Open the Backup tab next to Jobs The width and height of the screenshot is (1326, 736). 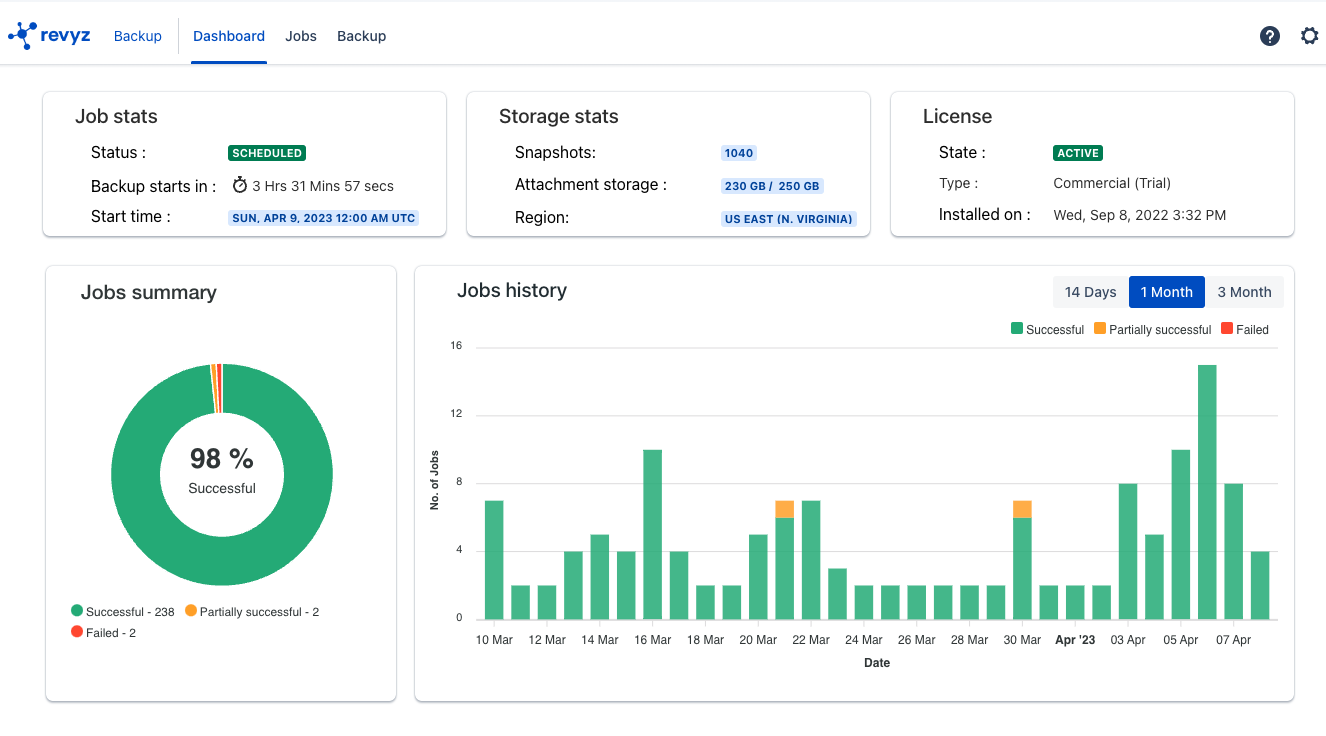point(361,36)
